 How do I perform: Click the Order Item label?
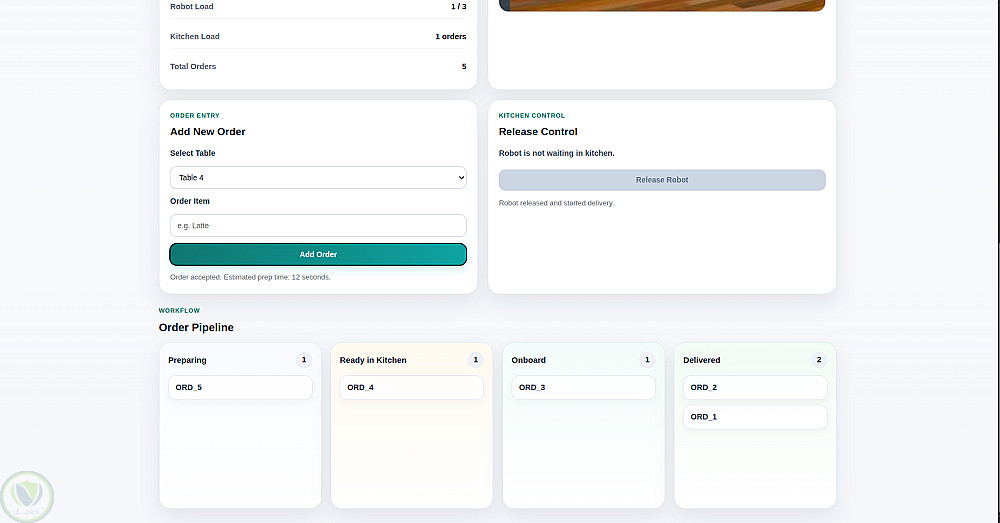click(190, 202)
